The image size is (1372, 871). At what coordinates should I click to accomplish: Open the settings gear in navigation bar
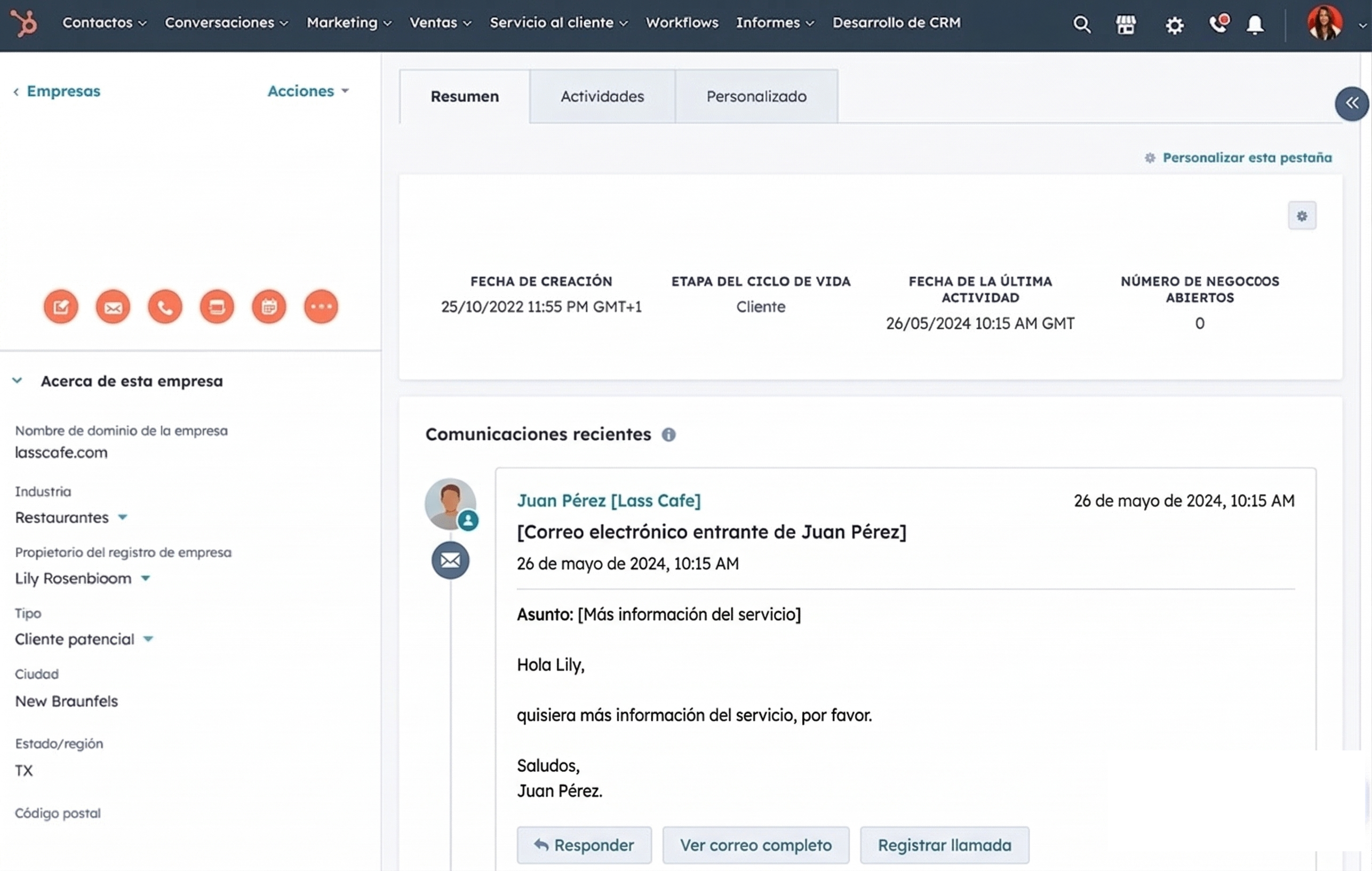(1174, 25)
